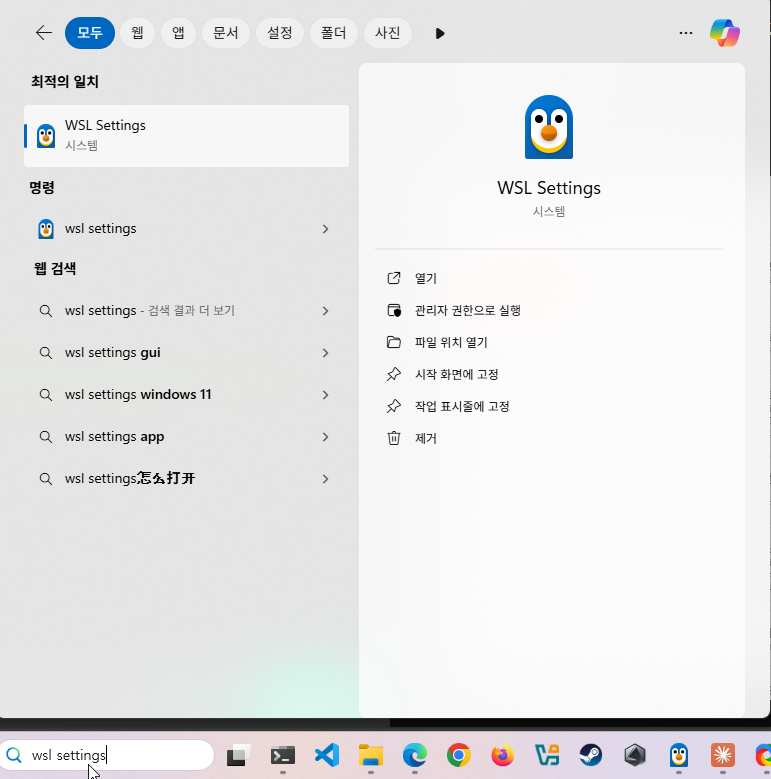Choose 관리자 권한으로 실행
This screenshot has width=771, height=779.
tap(467, 311)
